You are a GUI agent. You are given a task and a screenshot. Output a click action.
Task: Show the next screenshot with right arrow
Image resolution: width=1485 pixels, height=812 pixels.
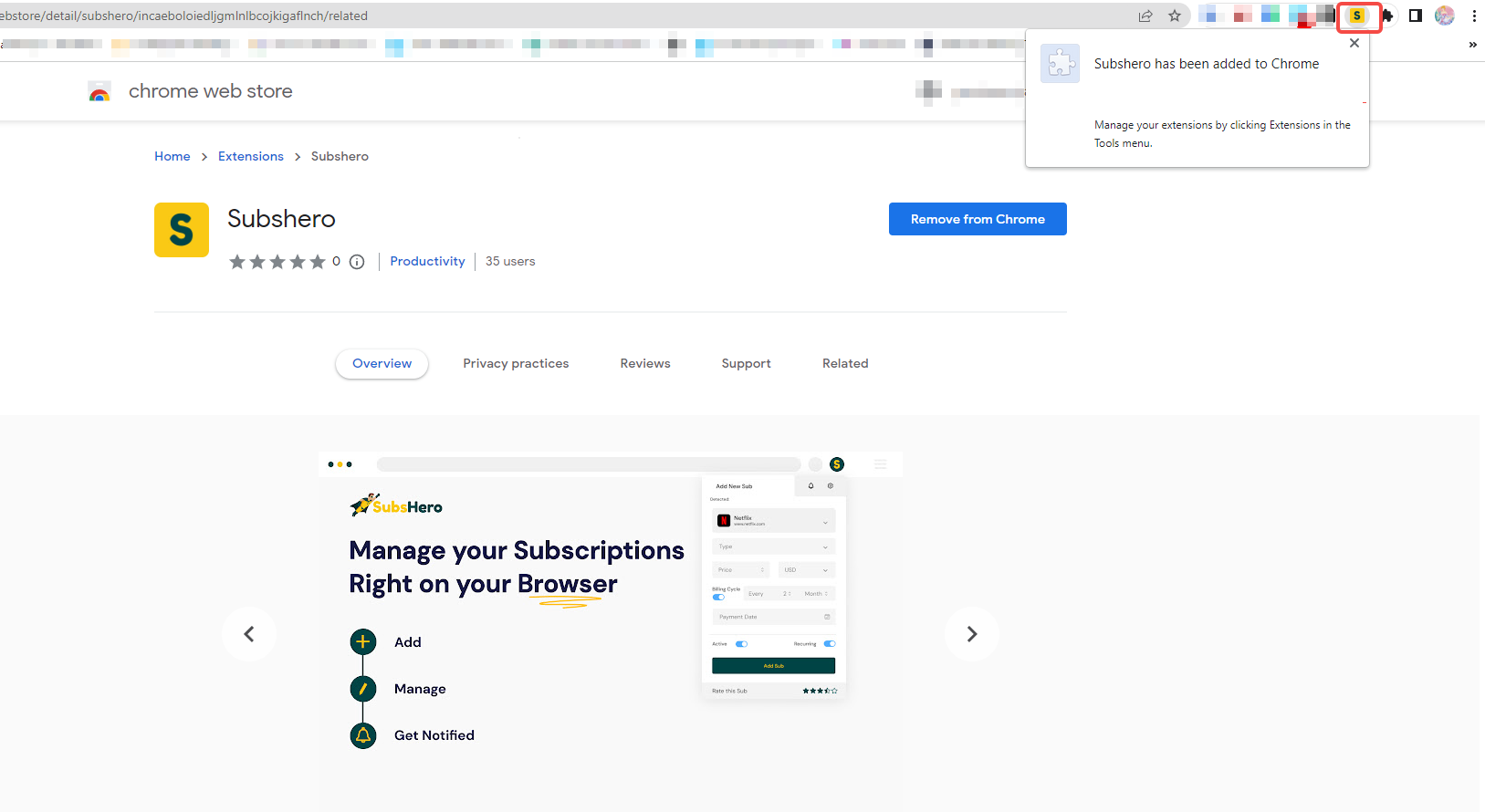tap(972, 634)
